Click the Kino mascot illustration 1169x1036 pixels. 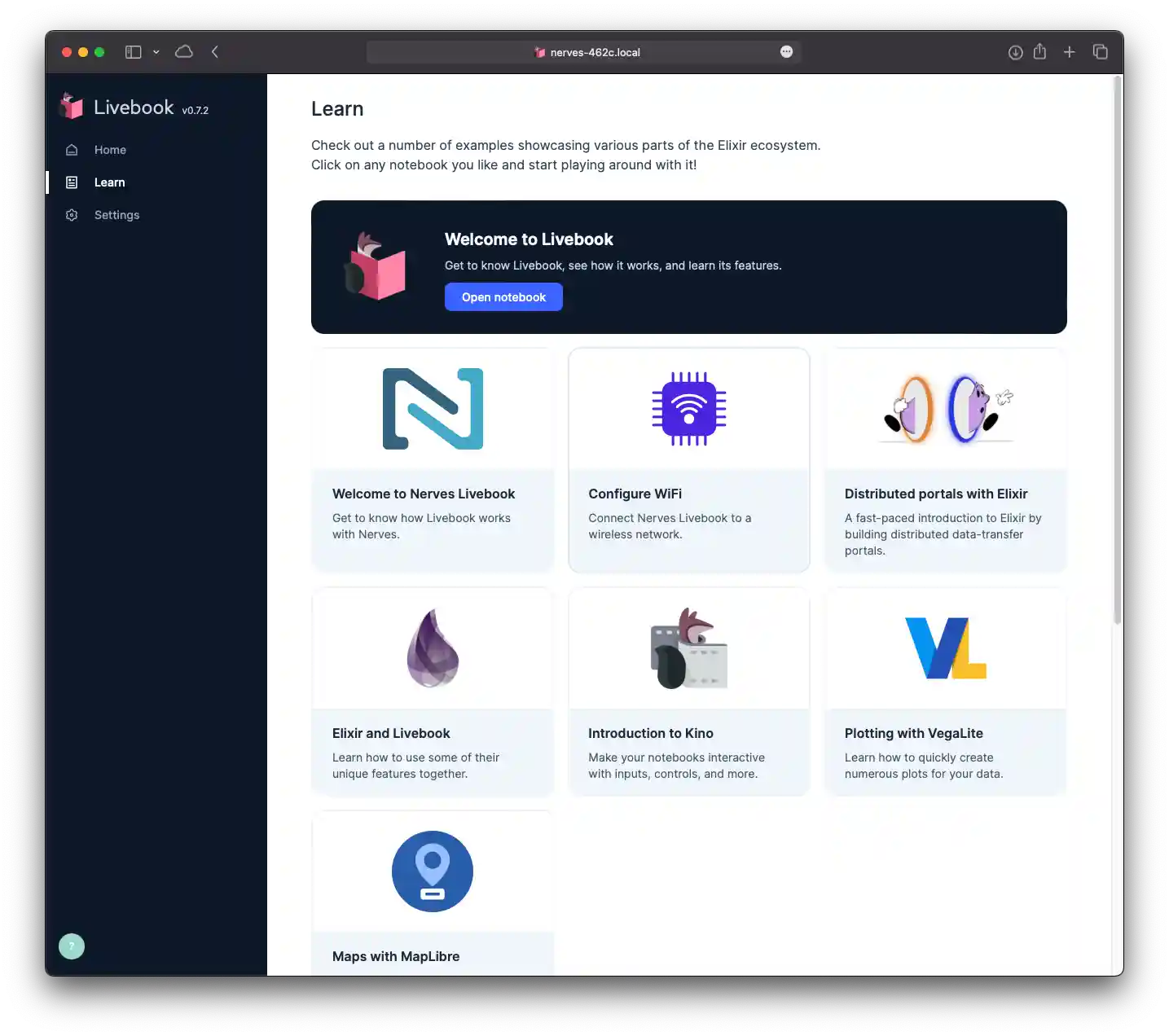click(689, 648)
